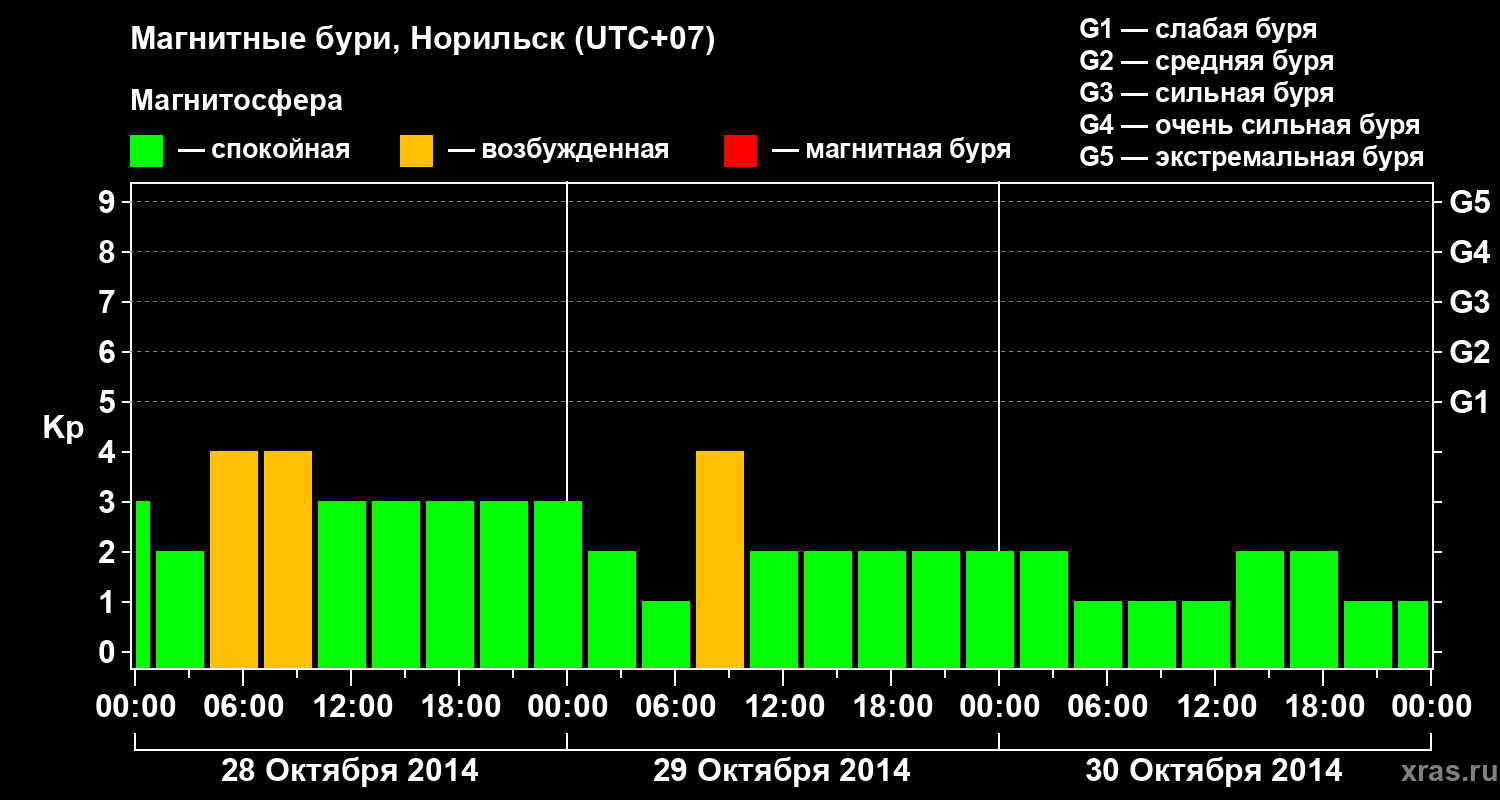Click the "Kp" axis label
This screenshot has width=1500, height=800.
click(x=63, y=429)
